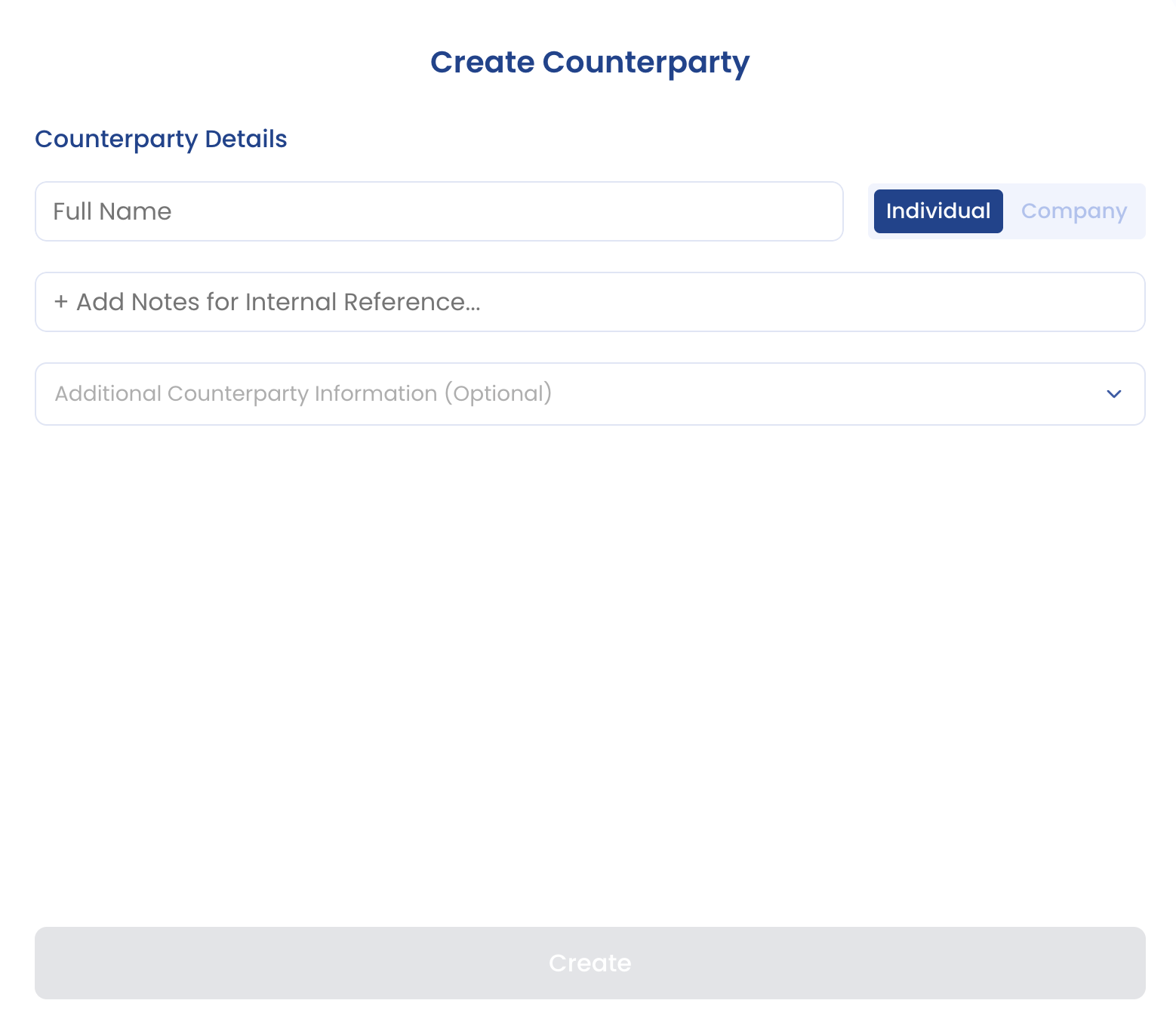Viewport: 1176px width, 1028px height.
Task: Click the chevron arrow in Additional Information
Action: tap(1113, 394)
